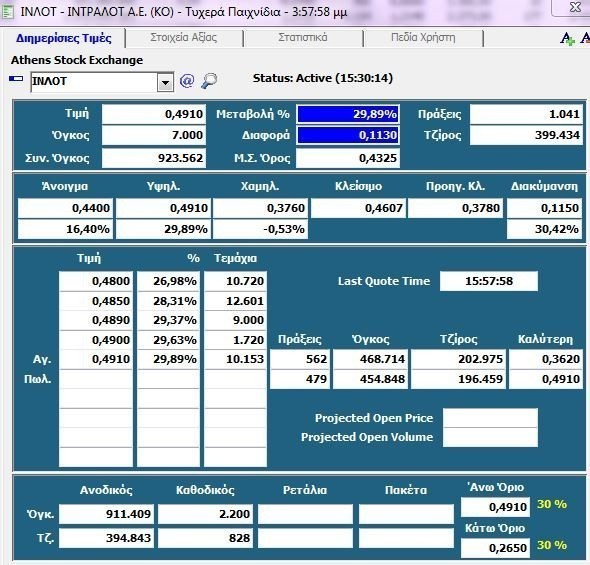Click the range percentage 30,42%

[x=544, y=229]
